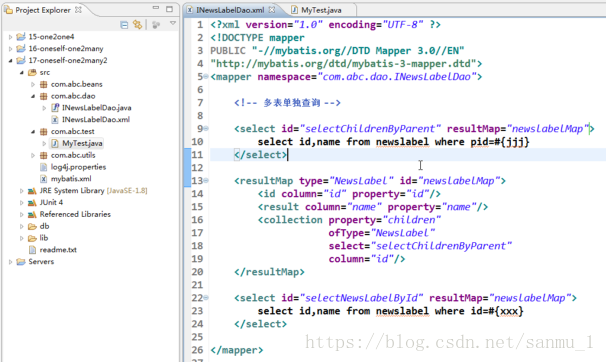Expand the lib folder
Viewport: 606px width, 362px height.
point(22,238)
